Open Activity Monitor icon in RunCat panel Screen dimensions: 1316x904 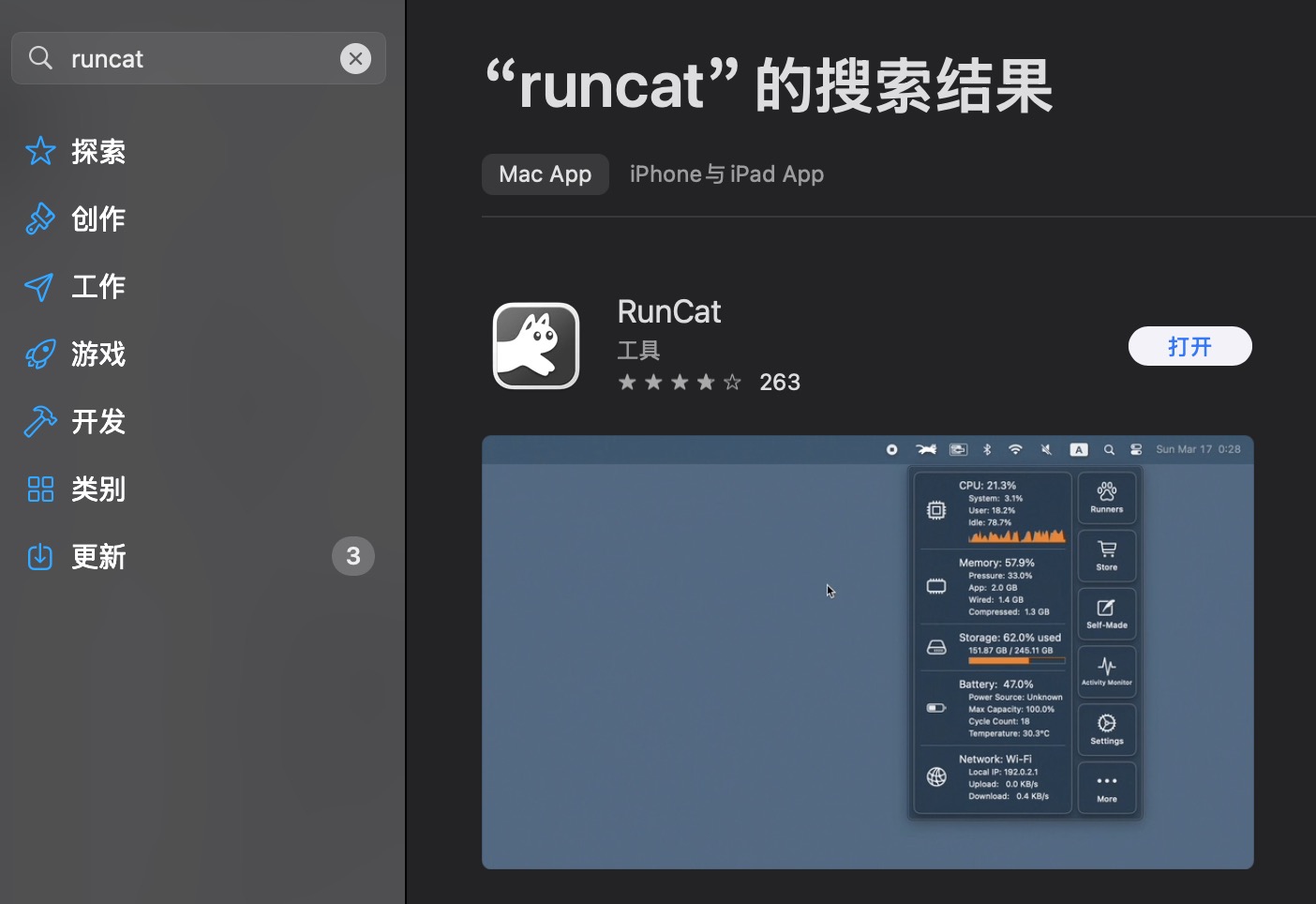coord(1106,671)
